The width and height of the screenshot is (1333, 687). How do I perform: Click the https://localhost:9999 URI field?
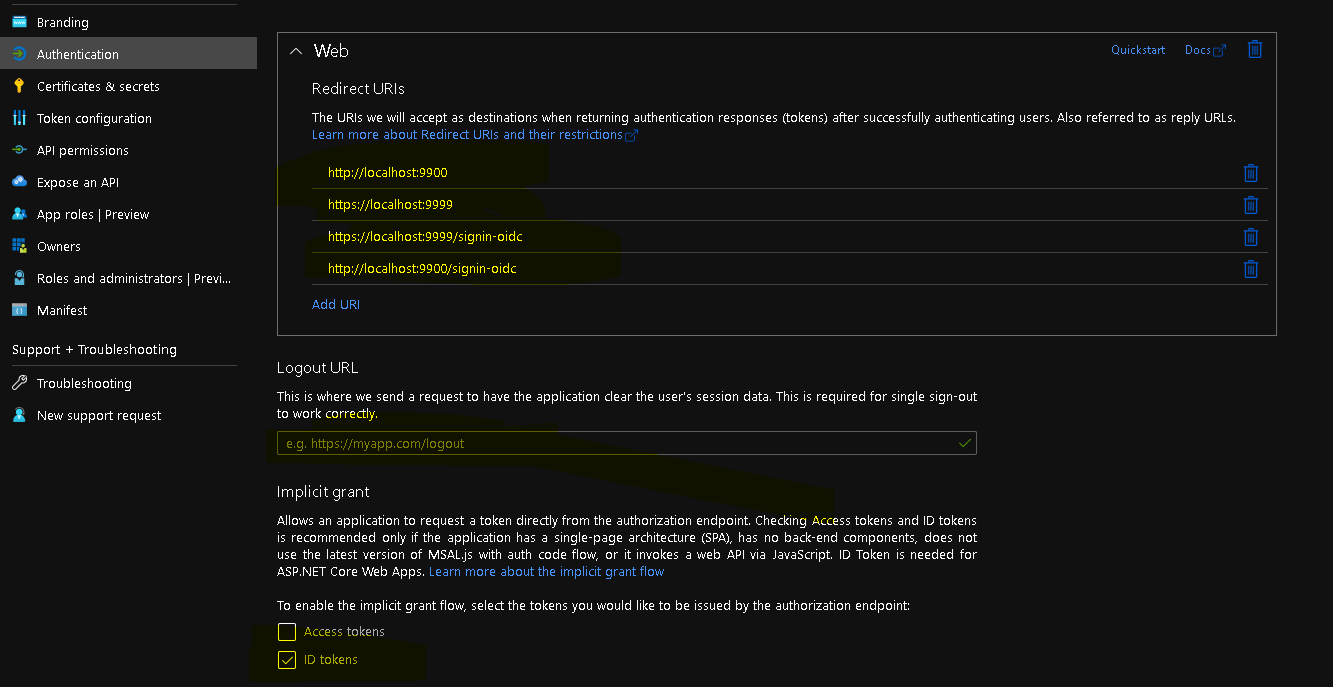click(x=770, y=205)
